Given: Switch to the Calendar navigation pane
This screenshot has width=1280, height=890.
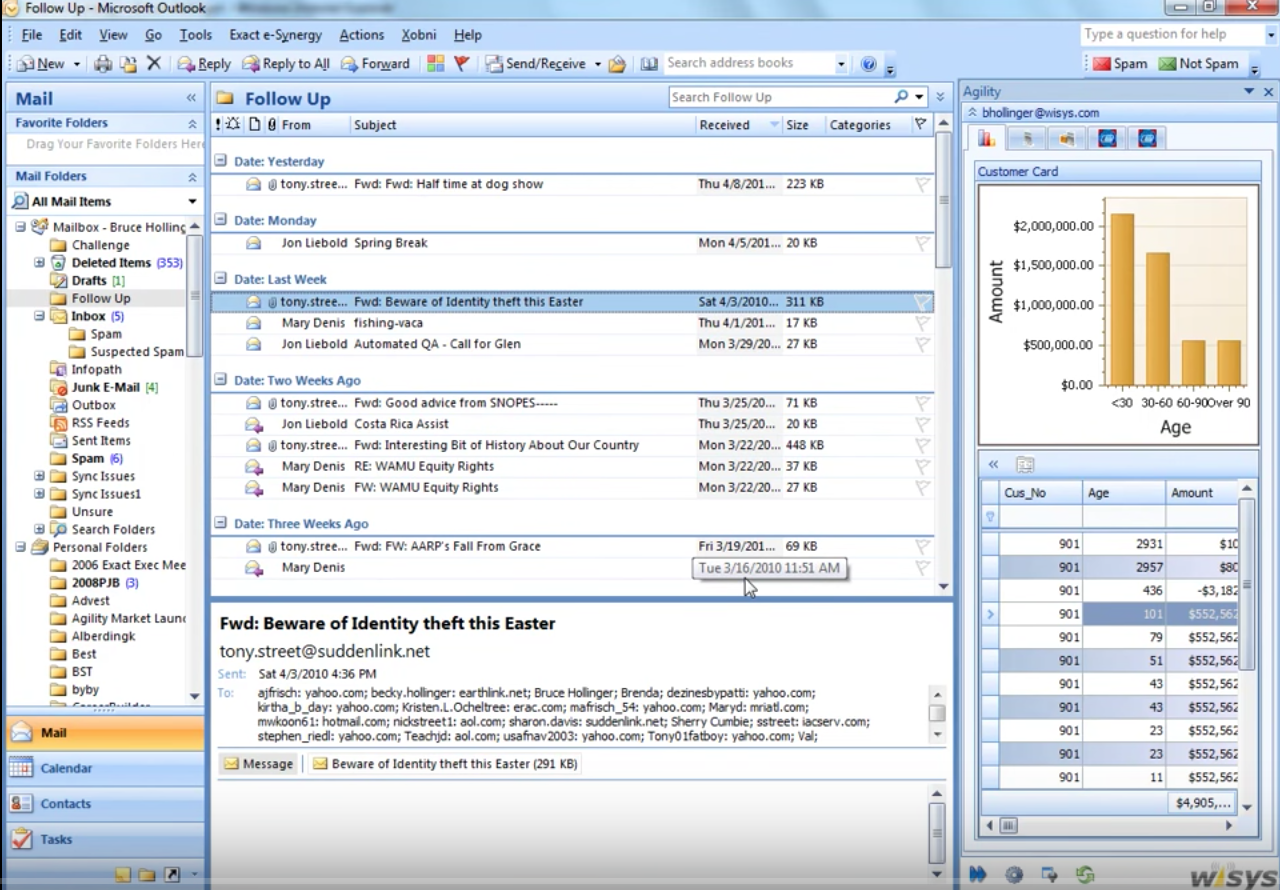Looking at the screenshot, I should click(x=105, y=768).
